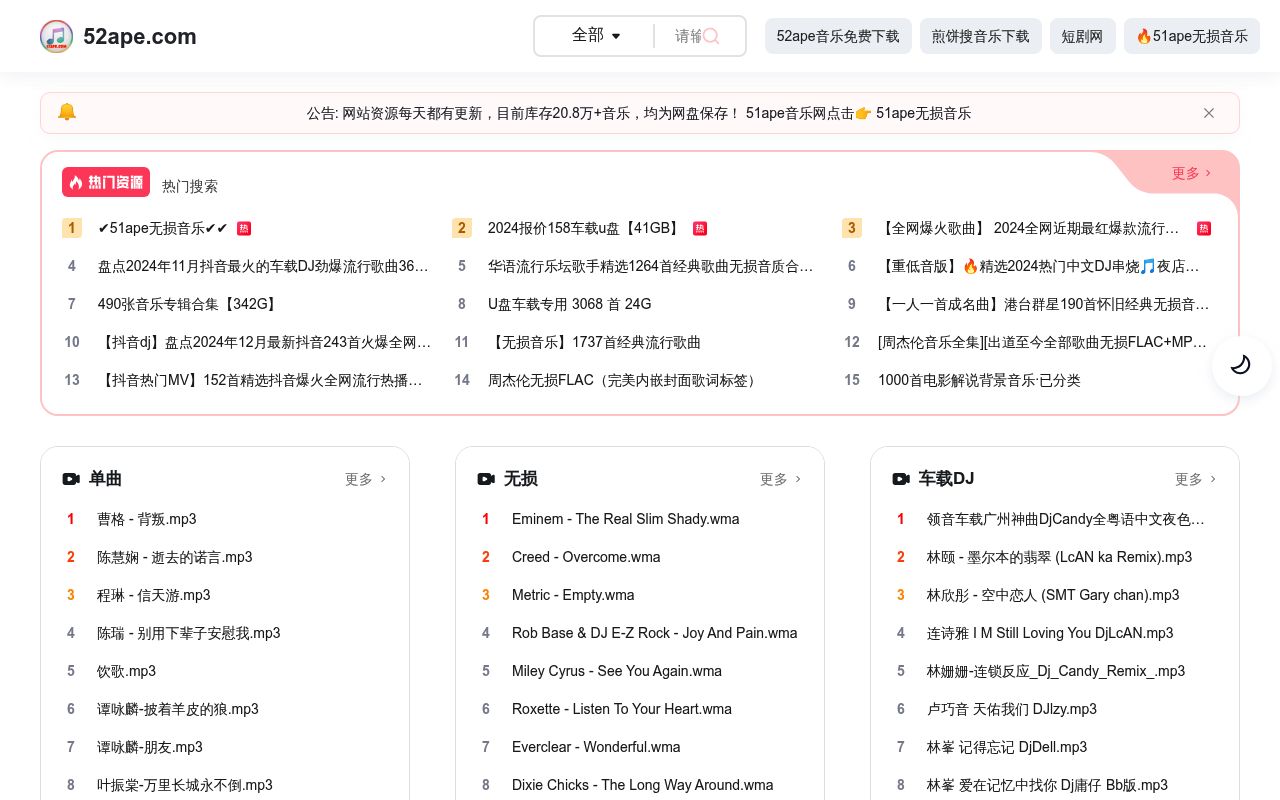Open 1000首电影解说背景音乐·已分类

(x=979, y=380)
